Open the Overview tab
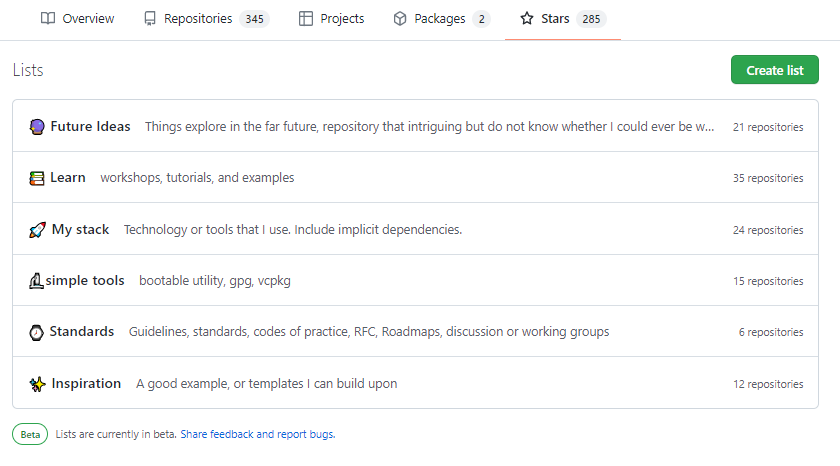 (x=78, y=19)
